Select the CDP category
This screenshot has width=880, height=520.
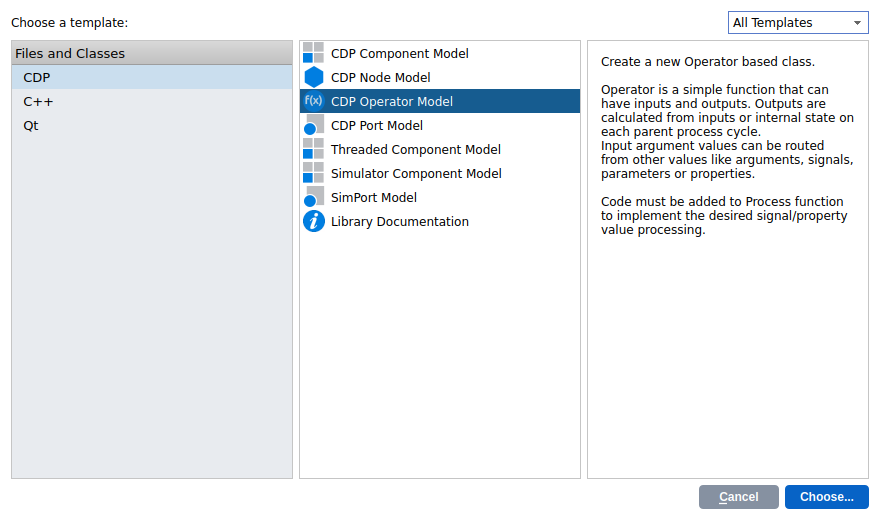click(37, 77)
